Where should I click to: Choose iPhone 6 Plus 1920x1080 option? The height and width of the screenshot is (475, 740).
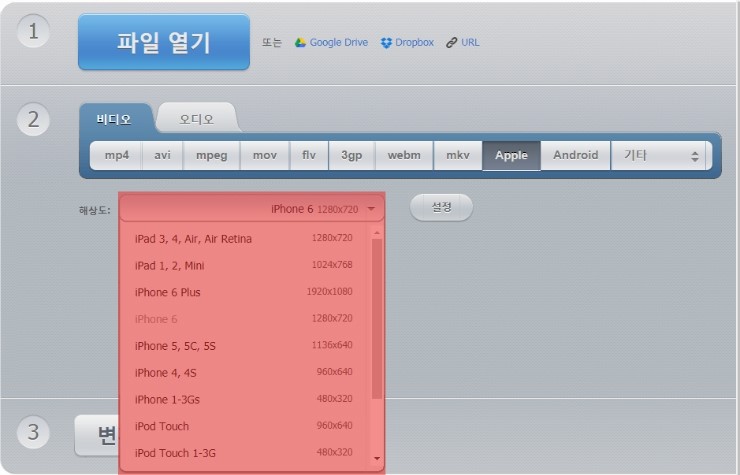pos(244,292)
